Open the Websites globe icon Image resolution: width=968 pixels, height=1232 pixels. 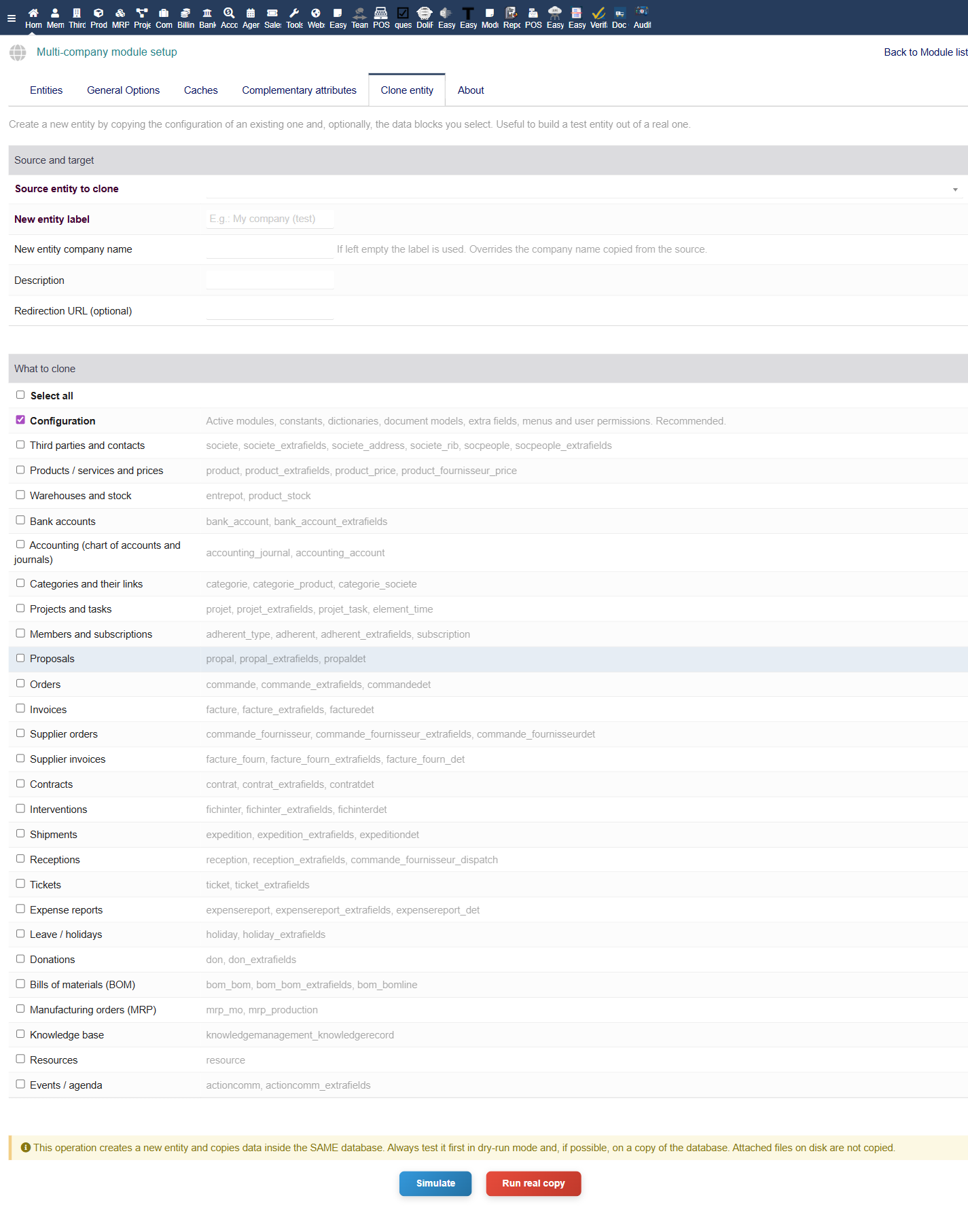pos(316,13)
